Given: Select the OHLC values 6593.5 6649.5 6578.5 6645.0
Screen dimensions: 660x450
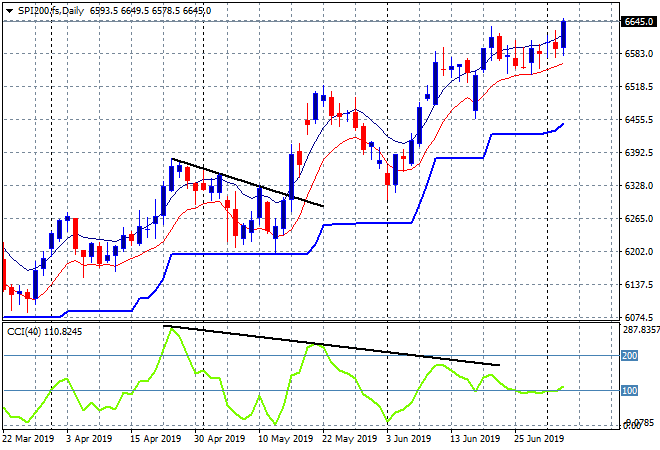Looking at the screenshot, I should tap(150, 11).
